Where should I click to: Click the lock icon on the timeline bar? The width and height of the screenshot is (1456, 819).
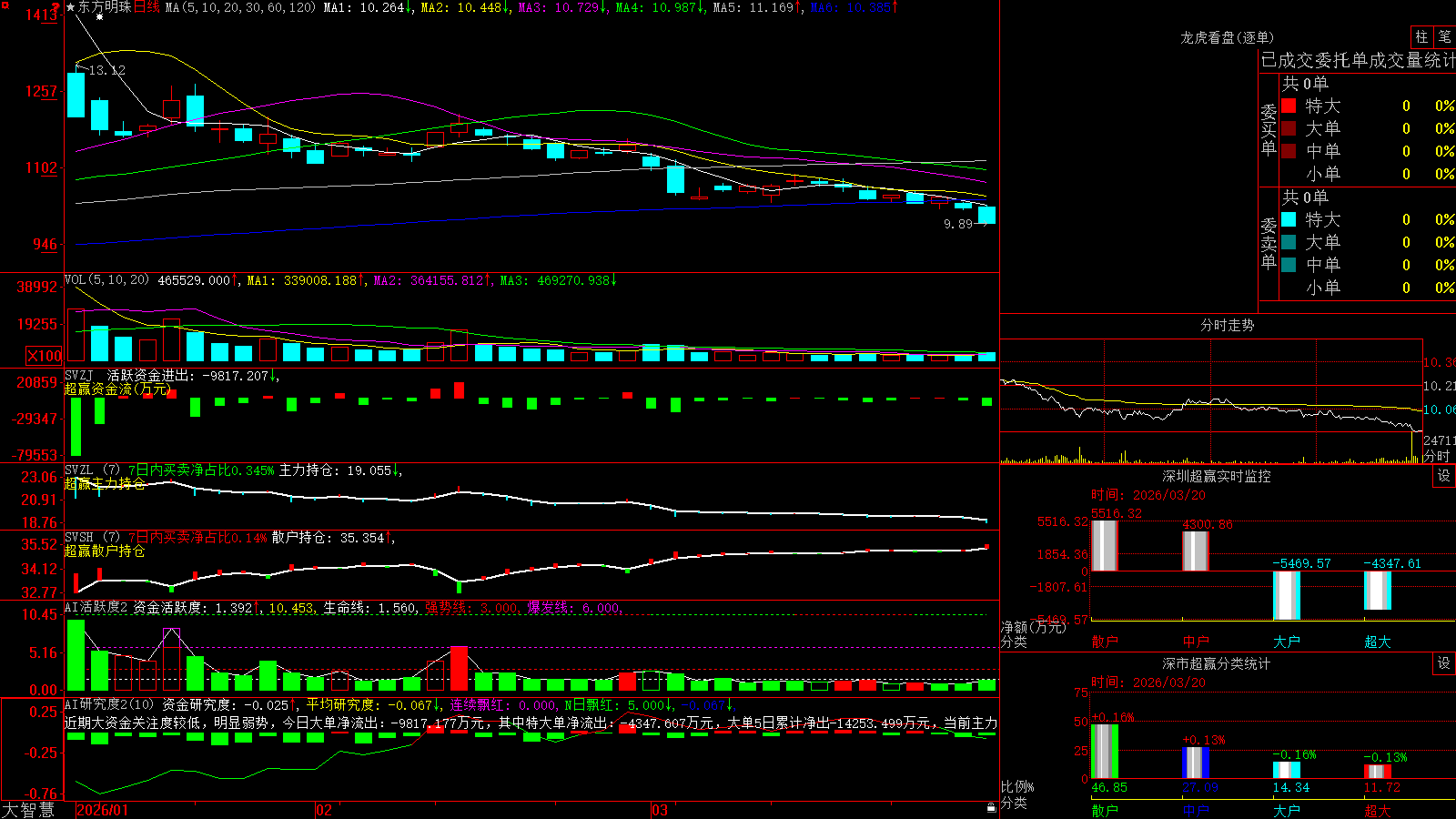(991, 808)
